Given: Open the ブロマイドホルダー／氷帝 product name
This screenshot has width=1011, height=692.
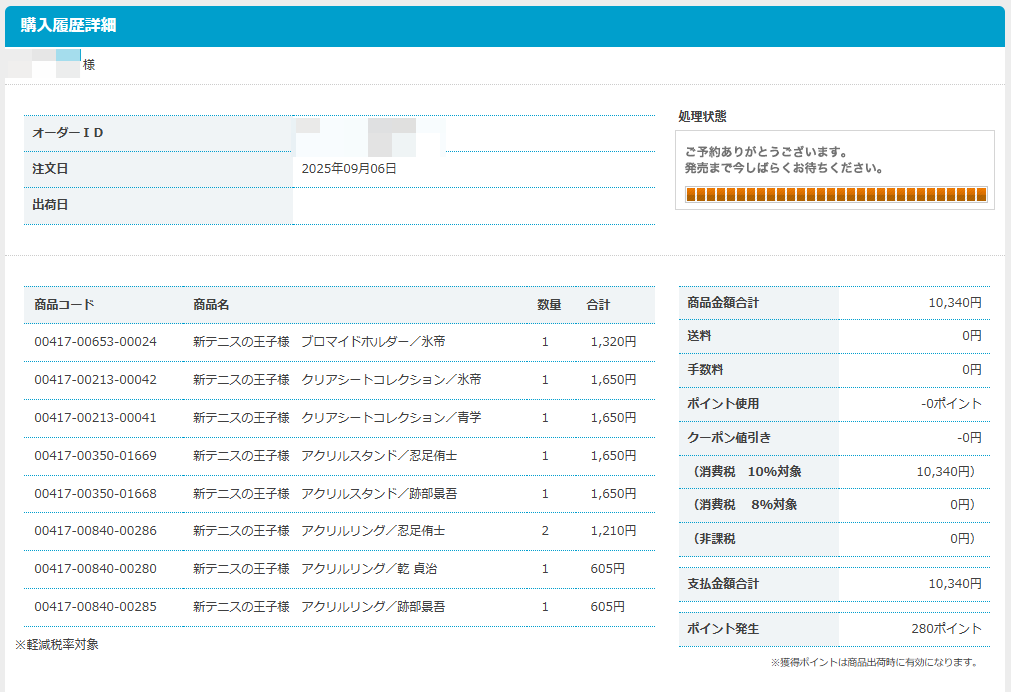Looking at the screenshot, I should [x=319, y=342].
